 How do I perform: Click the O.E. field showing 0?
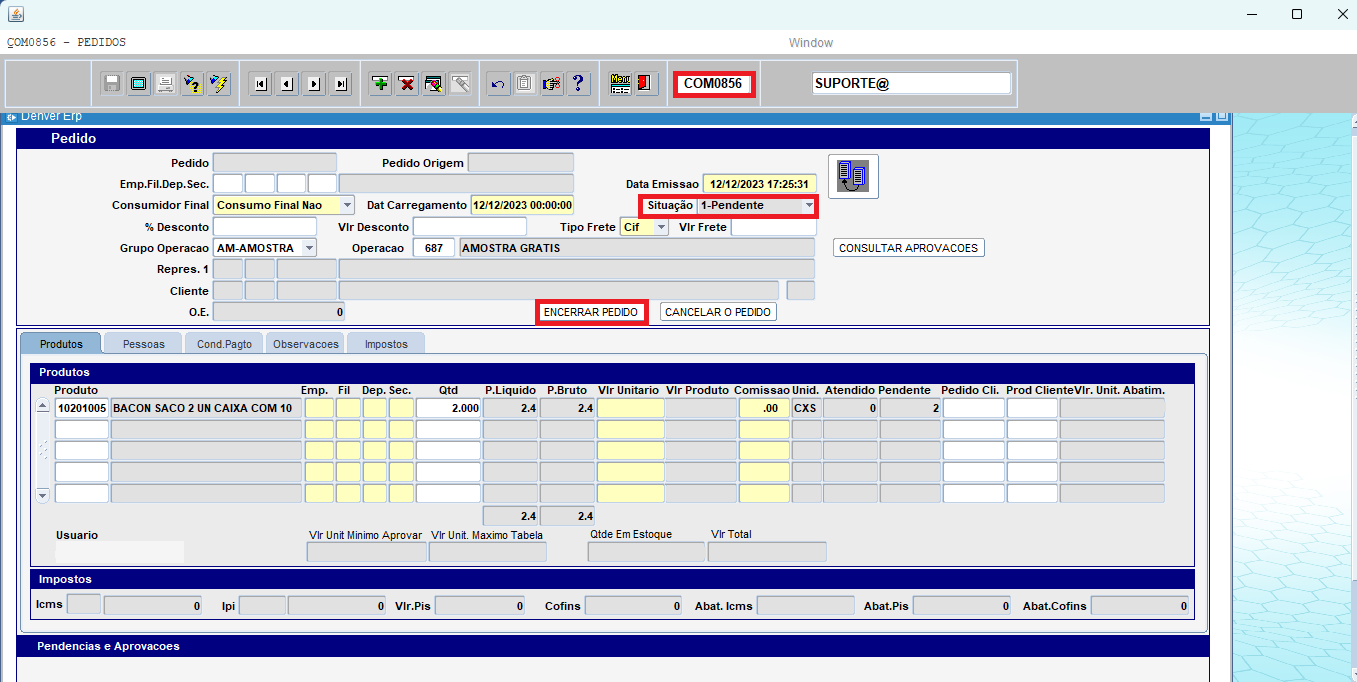tap(279, 312)
